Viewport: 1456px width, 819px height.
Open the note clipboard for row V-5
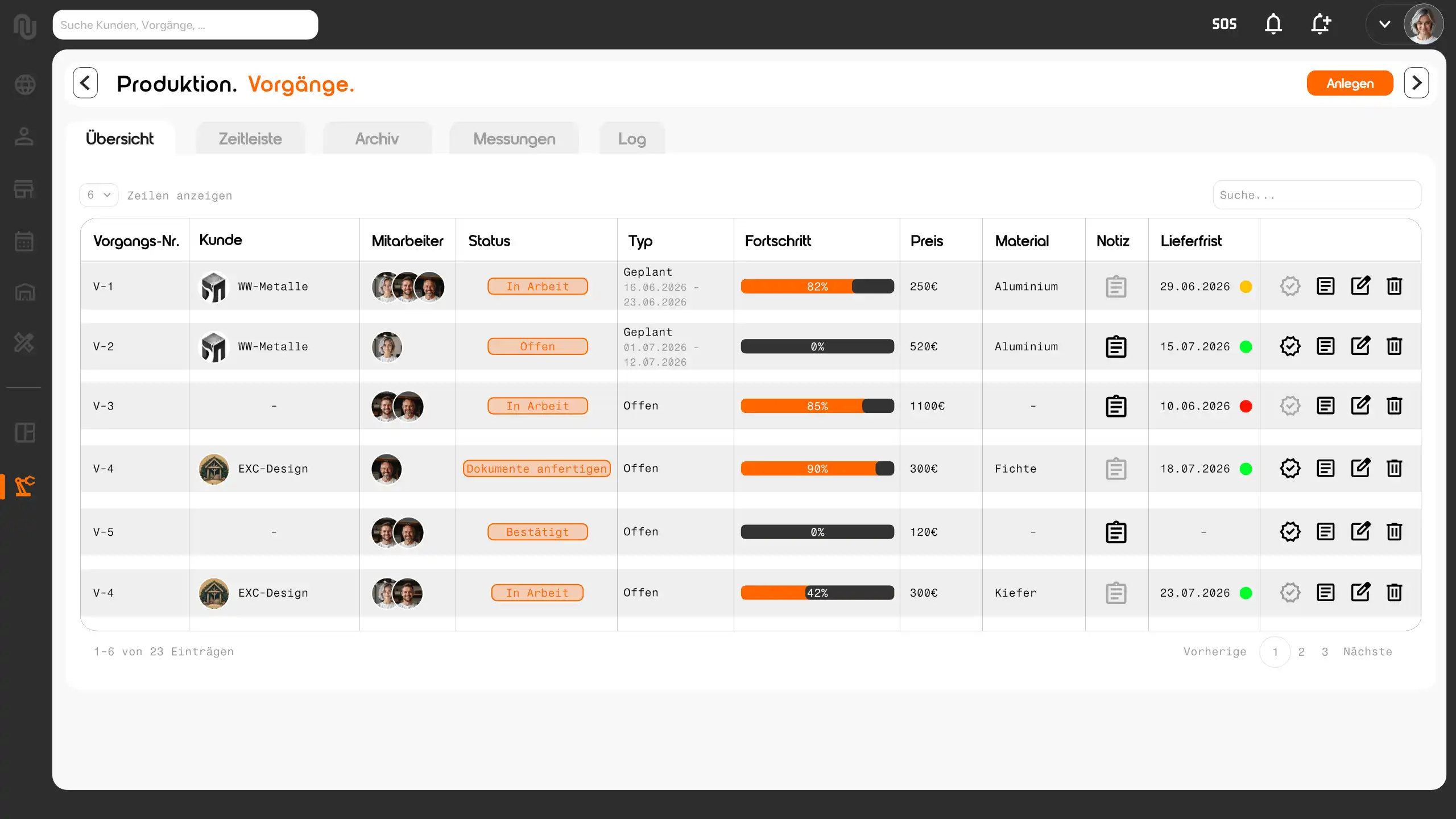tap(1116, 532)
